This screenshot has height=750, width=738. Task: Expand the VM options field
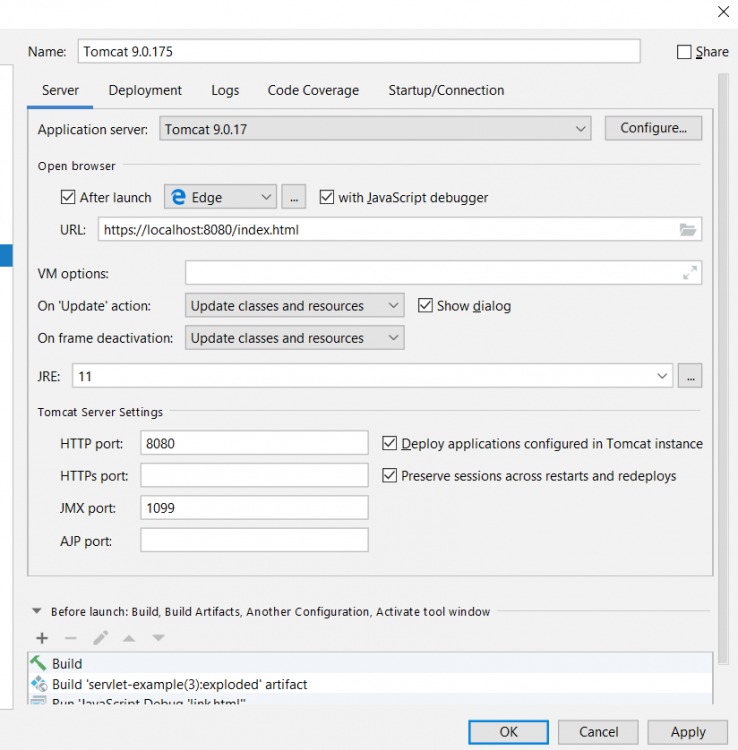[689, 273]
